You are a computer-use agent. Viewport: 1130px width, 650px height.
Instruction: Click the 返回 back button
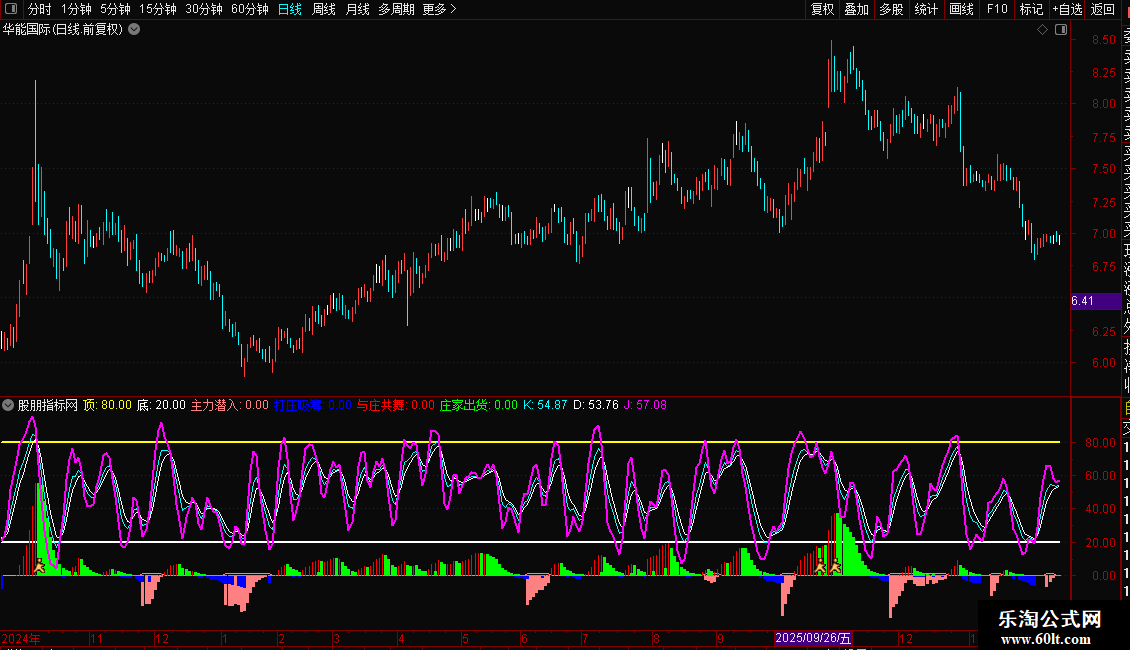(1103, 9)
